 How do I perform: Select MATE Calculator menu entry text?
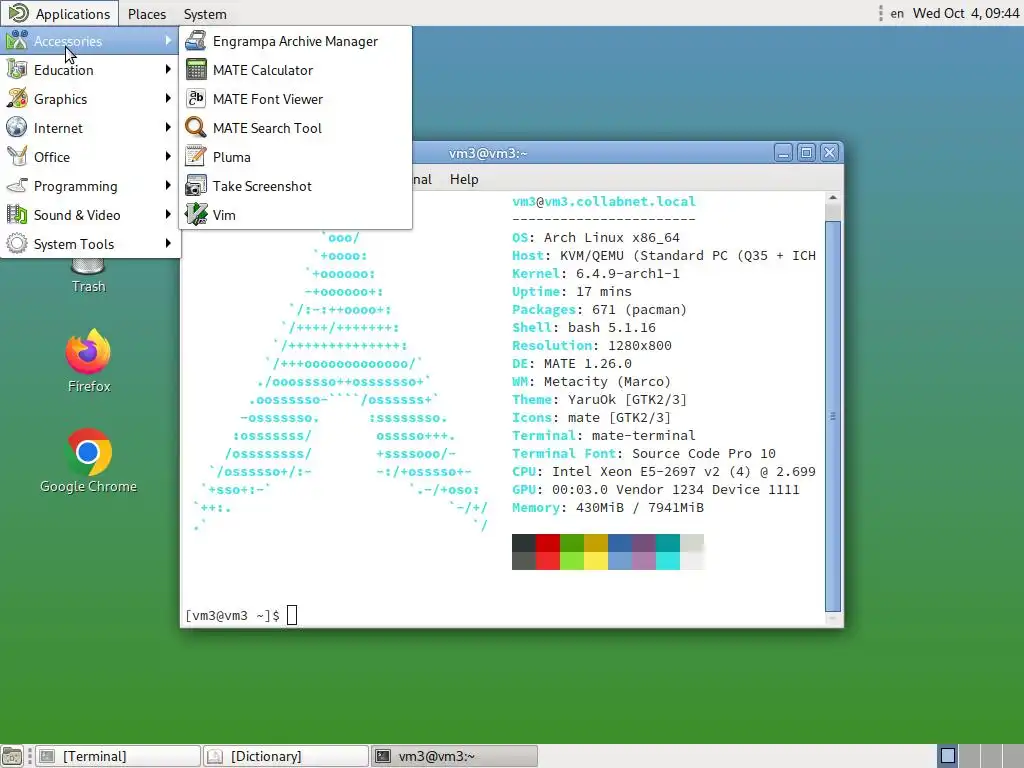pos(263,70)
